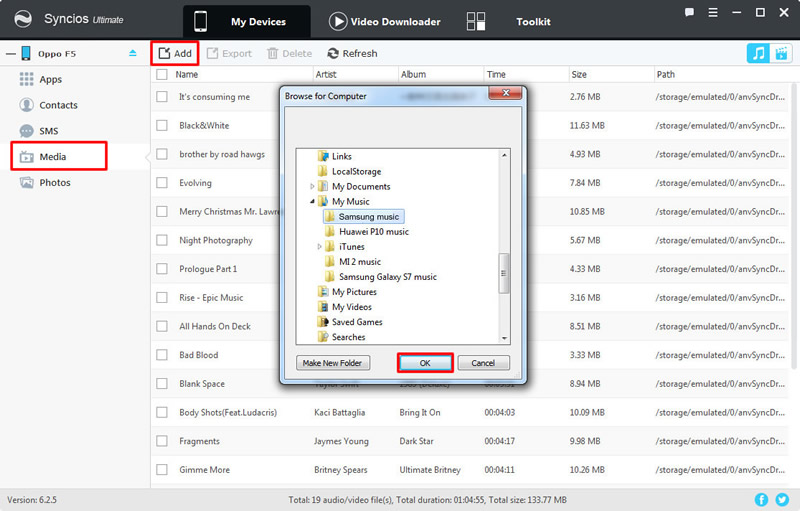Open the Facebook icon in status bar
Screen dimensions: 800x511
[x=761, y=499]
